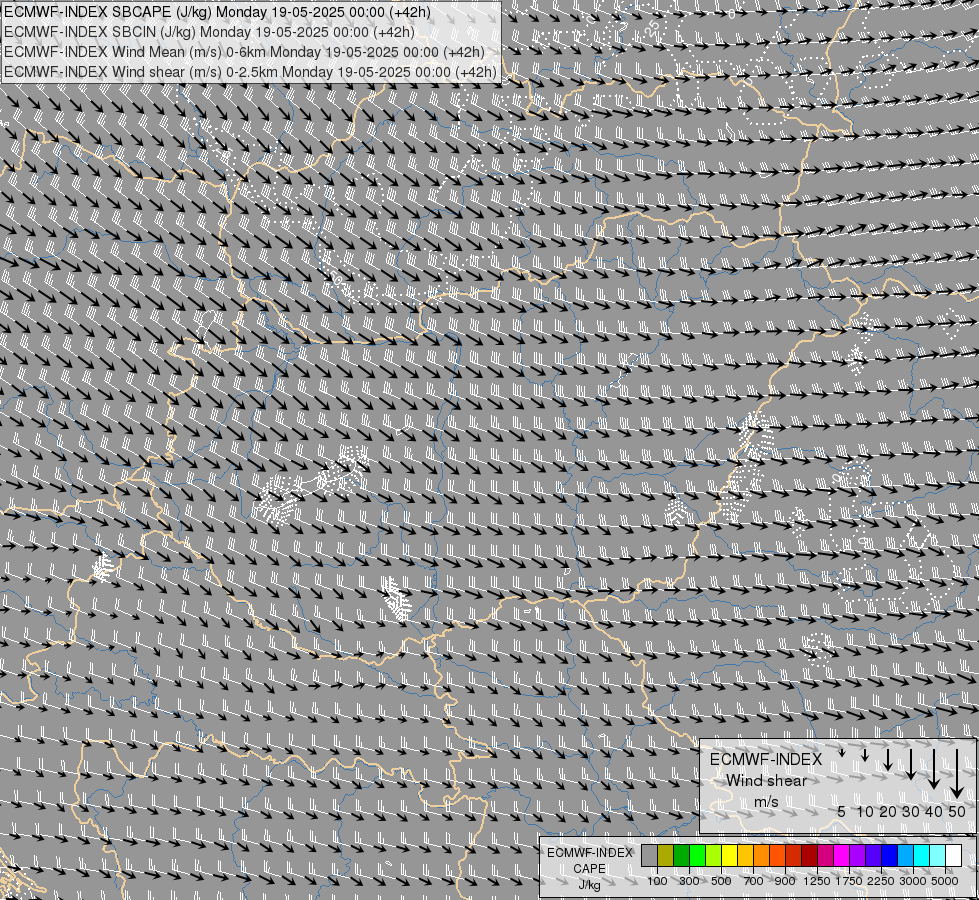Click the '5000' CAPE scale label
This screenshot has width=979, height=900.
tap(945, 881)
